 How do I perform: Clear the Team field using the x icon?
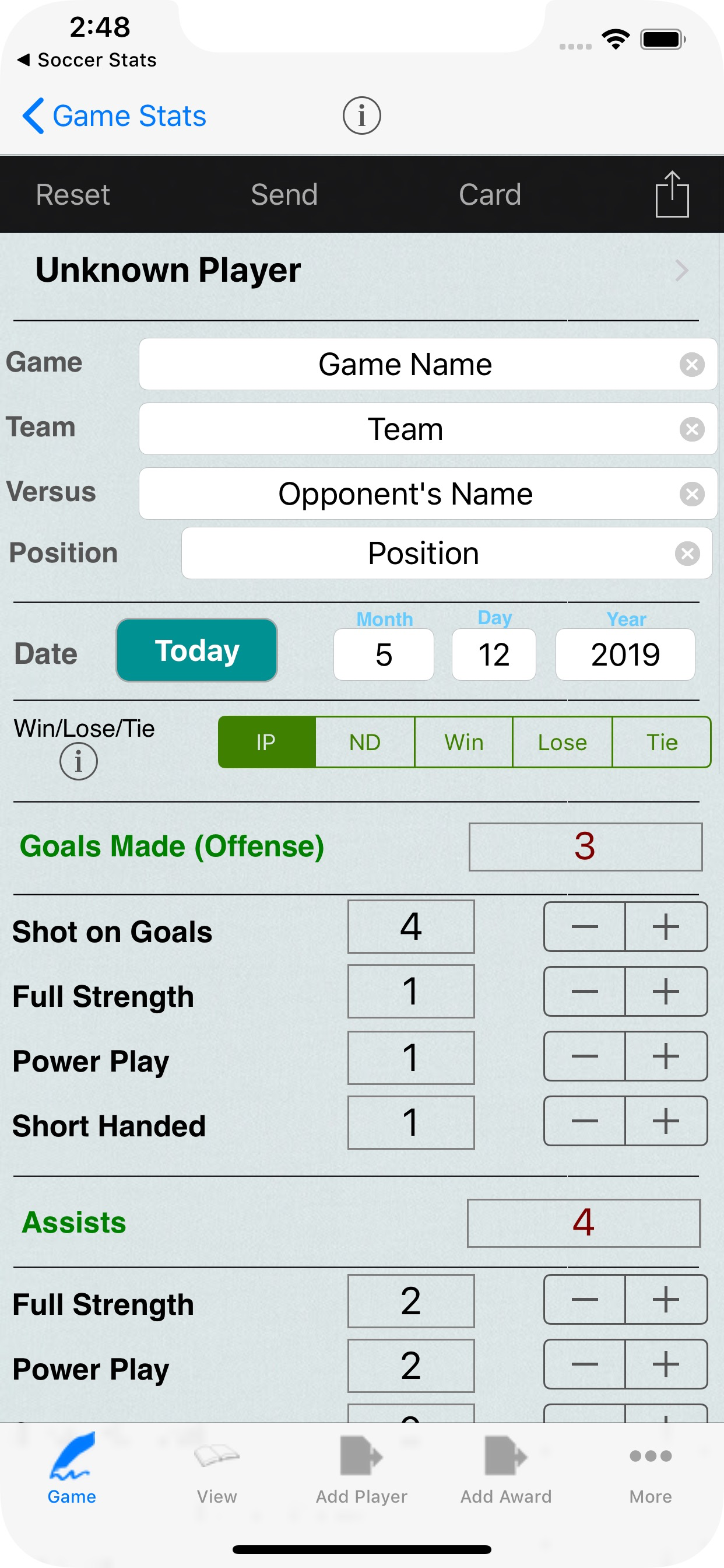pos(692,429)
